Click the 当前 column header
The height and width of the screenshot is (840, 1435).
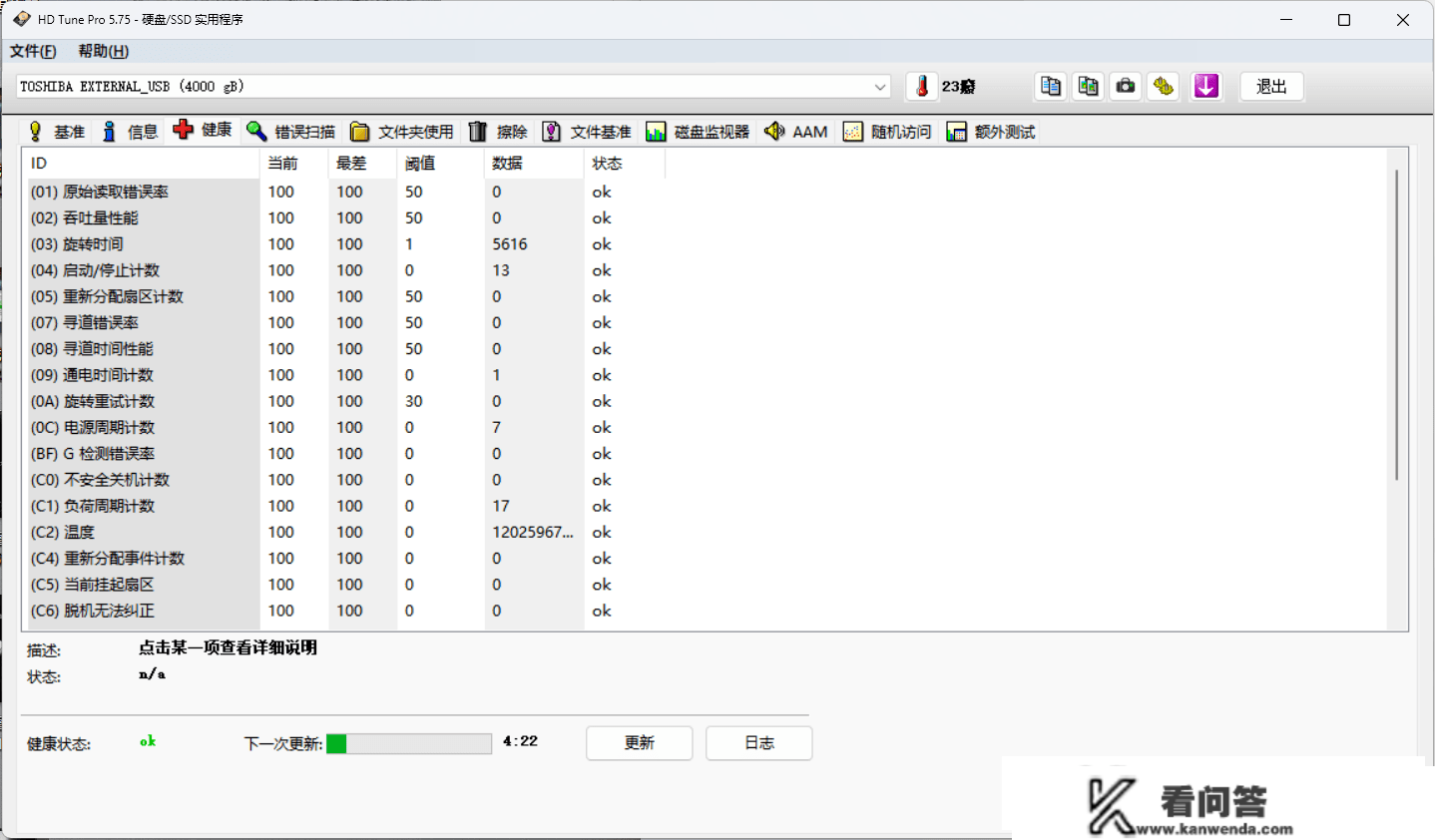(x=294, y=164)
